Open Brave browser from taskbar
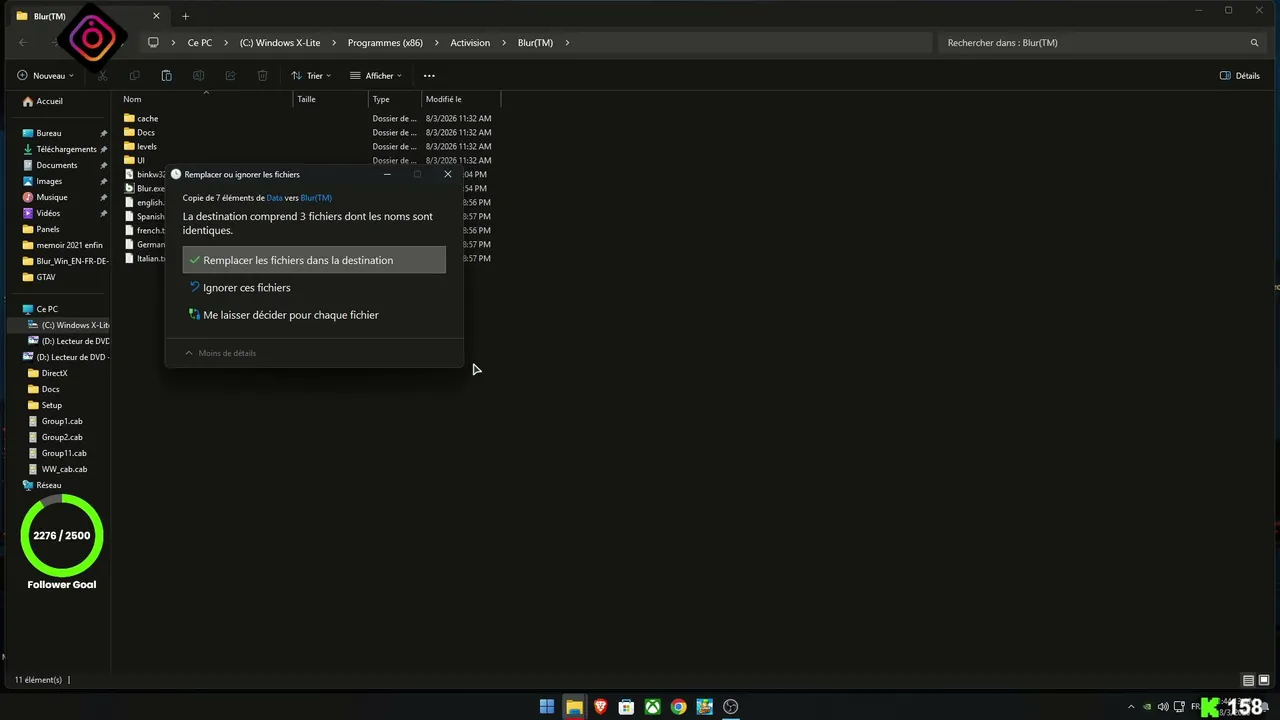The height and width of the screenshot is (720, 1280). [x=600, y=707]
